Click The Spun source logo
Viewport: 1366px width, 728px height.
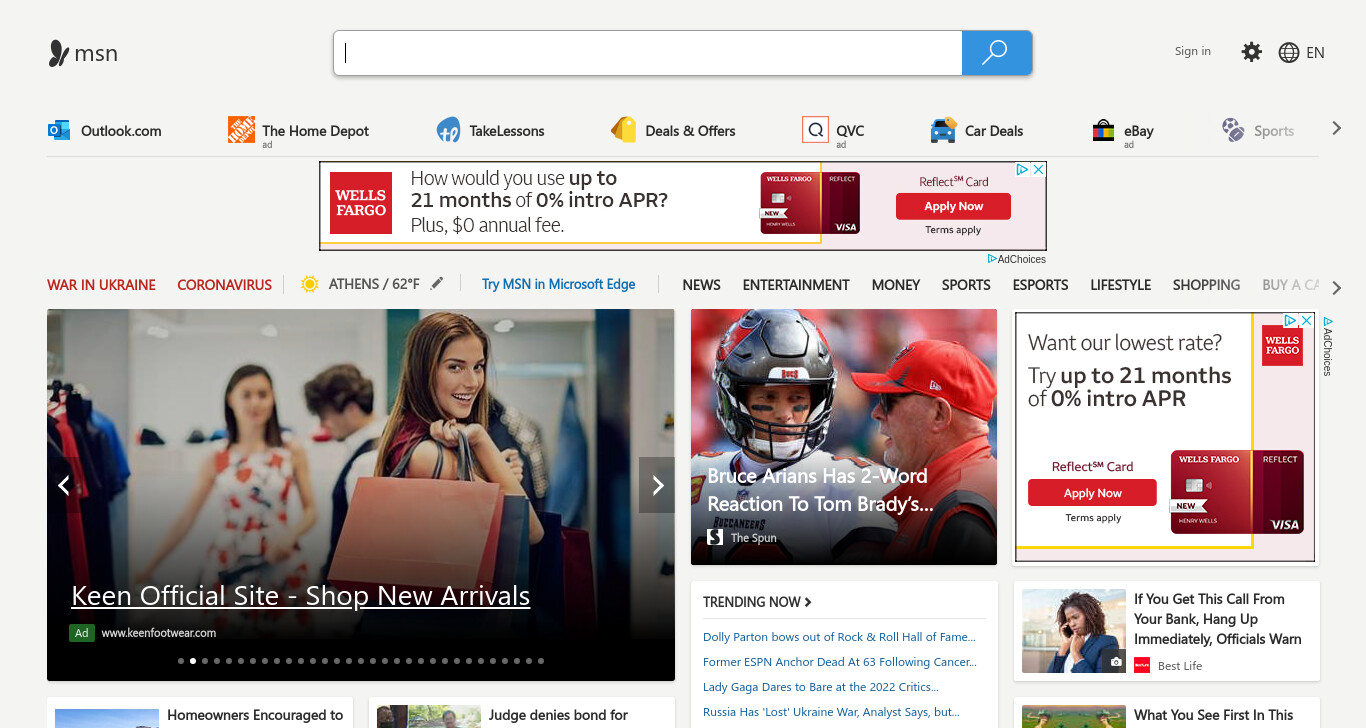click(x=715, y=537)
